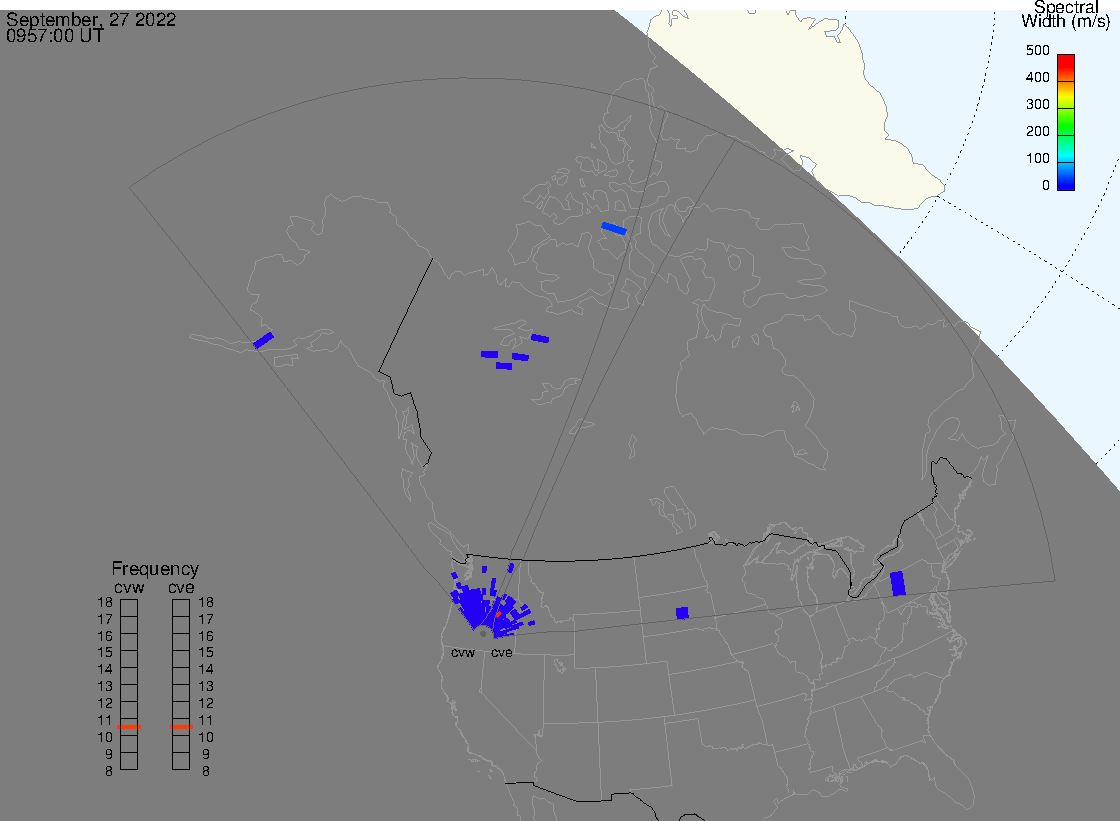Click the blue scatter block near Lake Ontario
Image resolution: width=1120 pixels, height=821 pixels.
(x=898, y=583)
